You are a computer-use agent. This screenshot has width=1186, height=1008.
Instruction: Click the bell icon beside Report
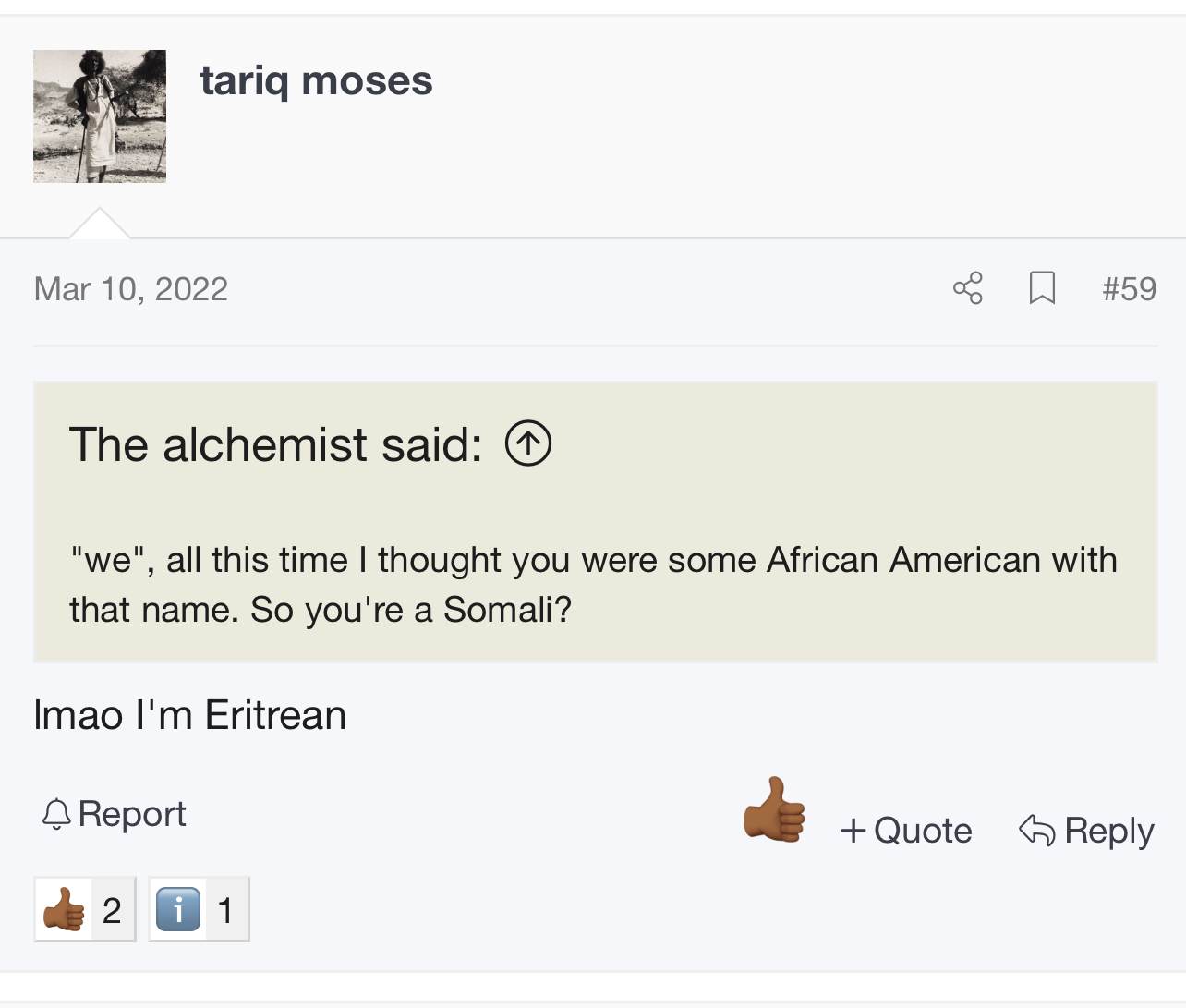click(56, 814)
